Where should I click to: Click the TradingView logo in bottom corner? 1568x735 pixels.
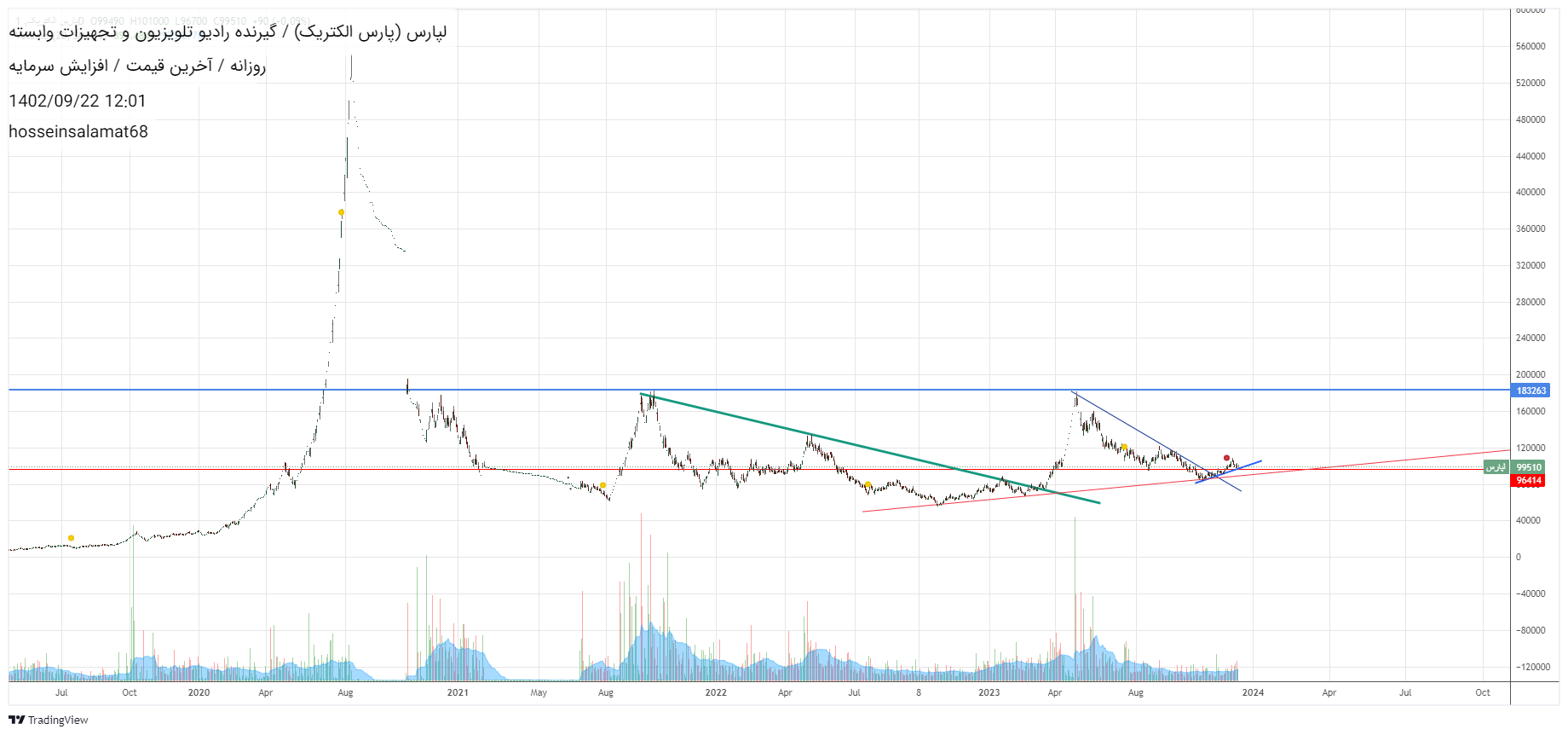tap(49, 720)
